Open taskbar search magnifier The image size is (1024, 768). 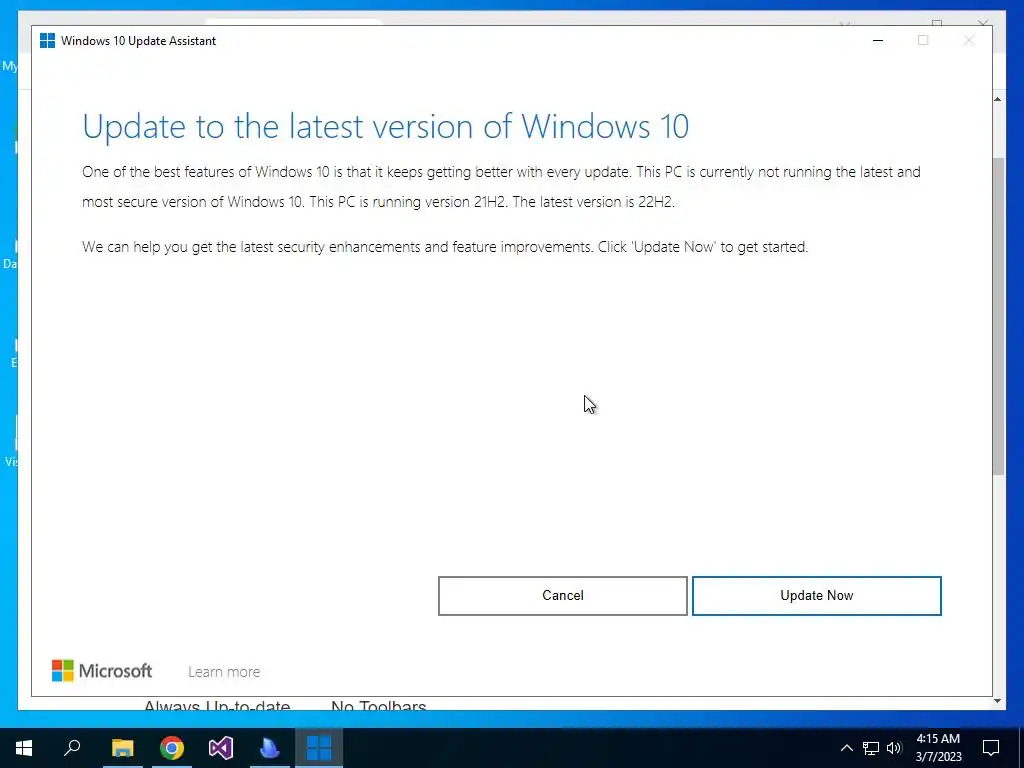pyautogui.click(x=72, y=748)
